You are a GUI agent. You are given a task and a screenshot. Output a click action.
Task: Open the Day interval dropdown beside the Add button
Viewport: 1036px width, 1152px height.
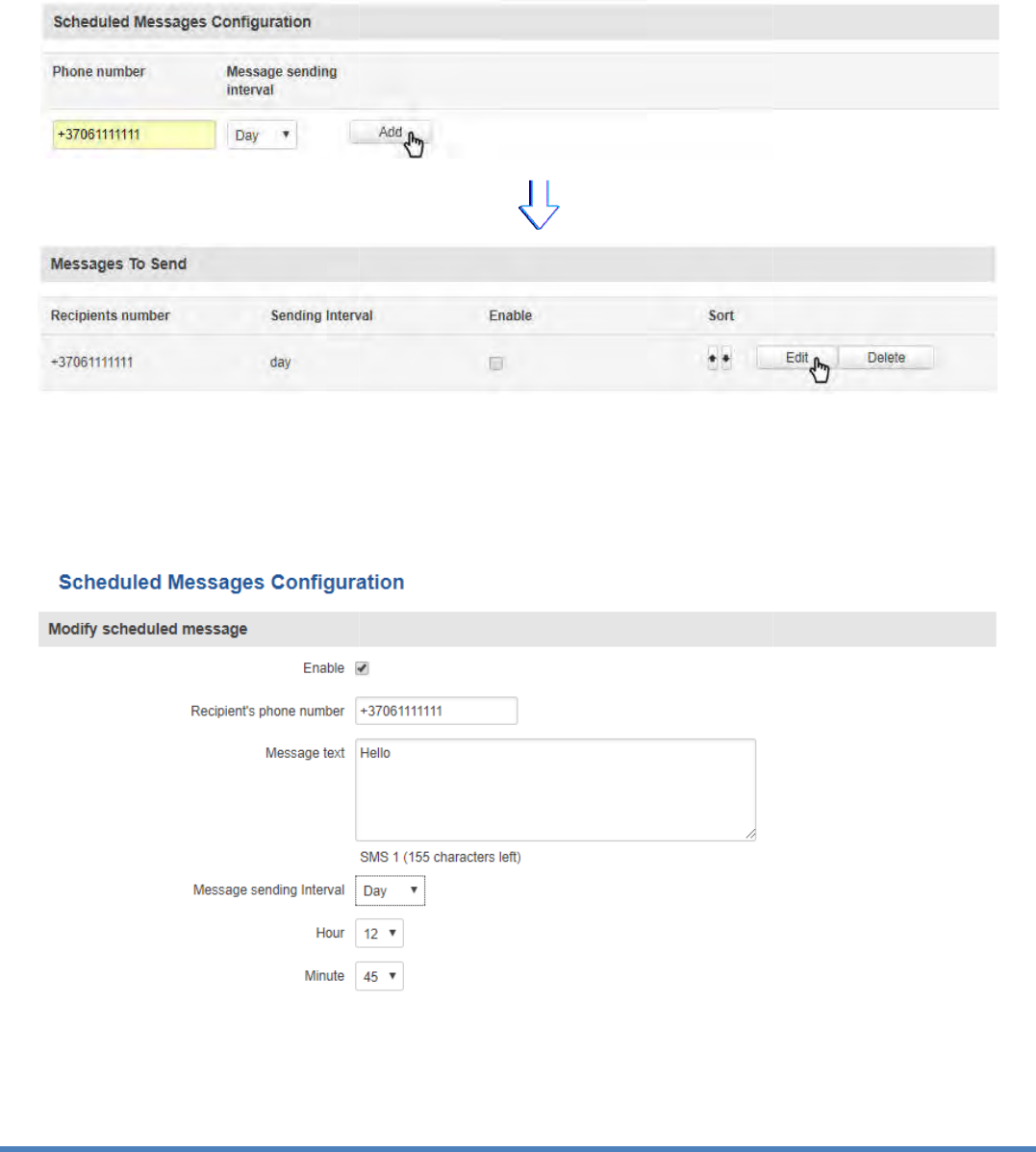[262, 135]
